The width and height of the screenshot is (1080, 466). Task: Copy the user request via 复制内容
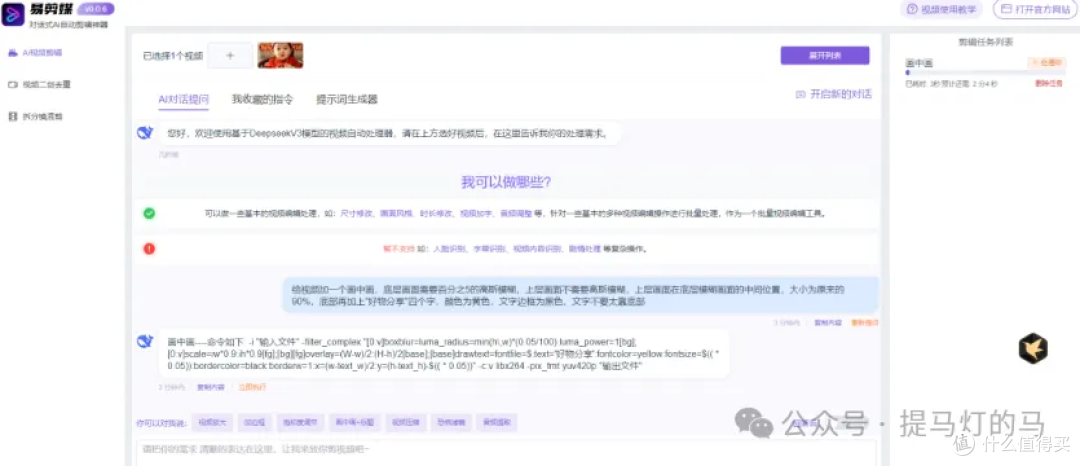(x=828, y=322)
